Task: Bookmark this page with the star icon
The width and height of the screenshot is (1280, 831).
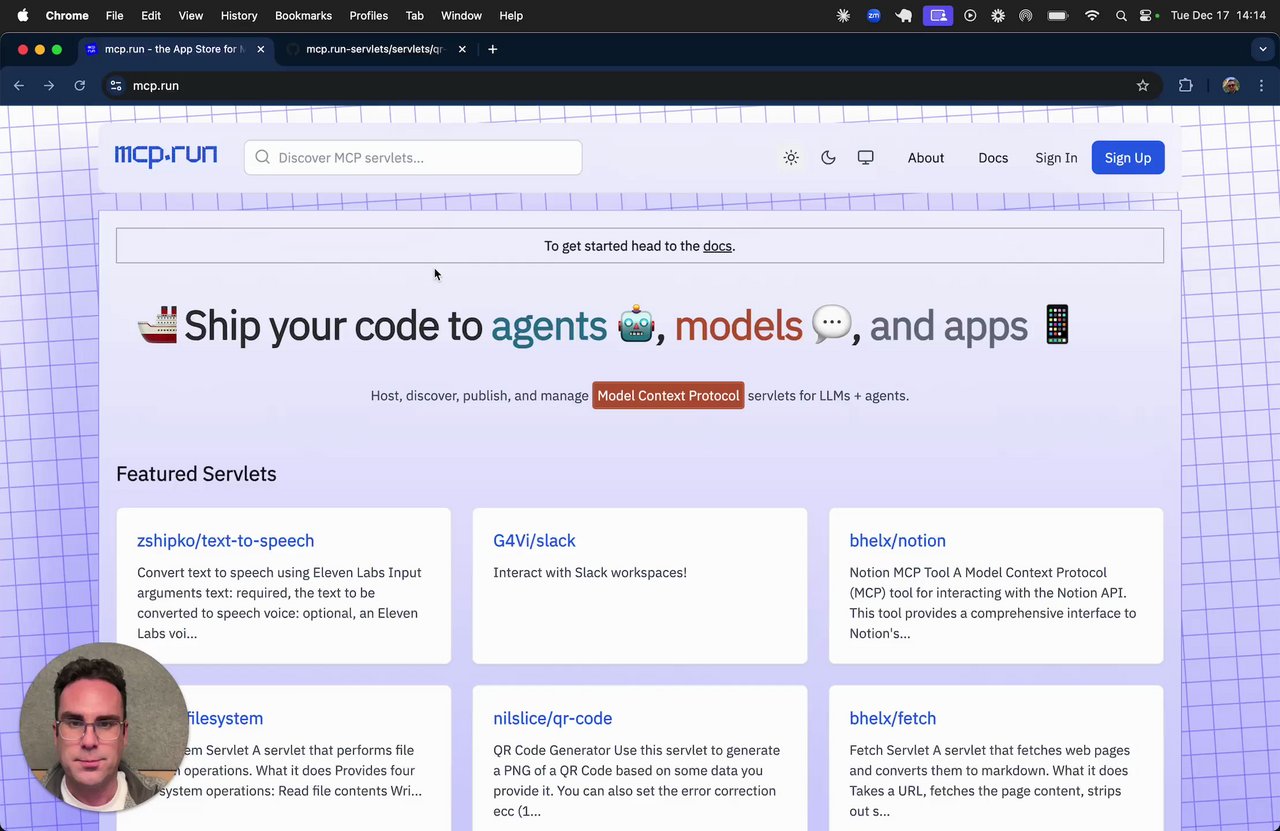Action: pos(1143,86)
